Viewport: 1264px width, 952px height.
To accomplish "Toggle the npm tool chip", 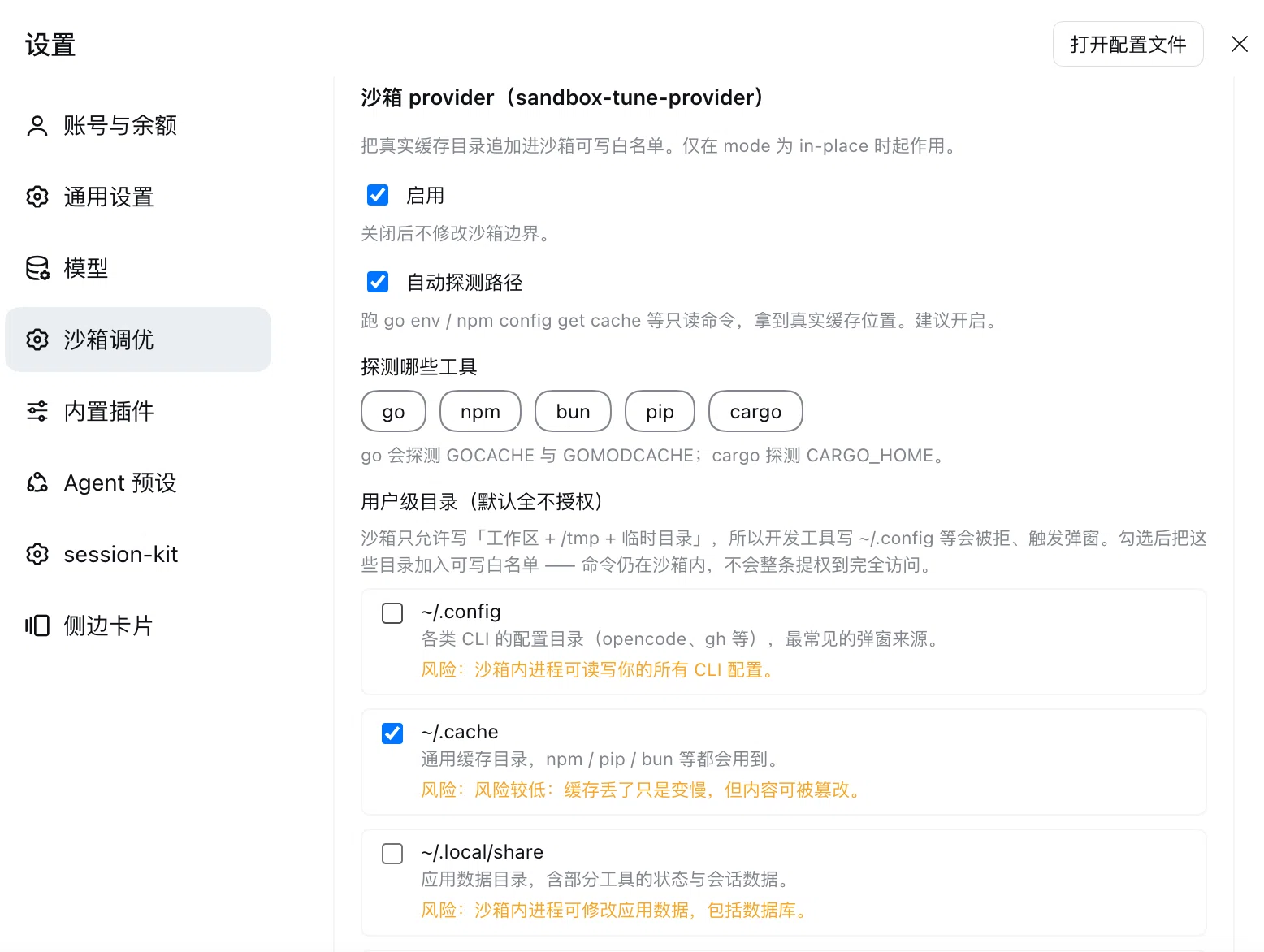I will click(480, 411).
